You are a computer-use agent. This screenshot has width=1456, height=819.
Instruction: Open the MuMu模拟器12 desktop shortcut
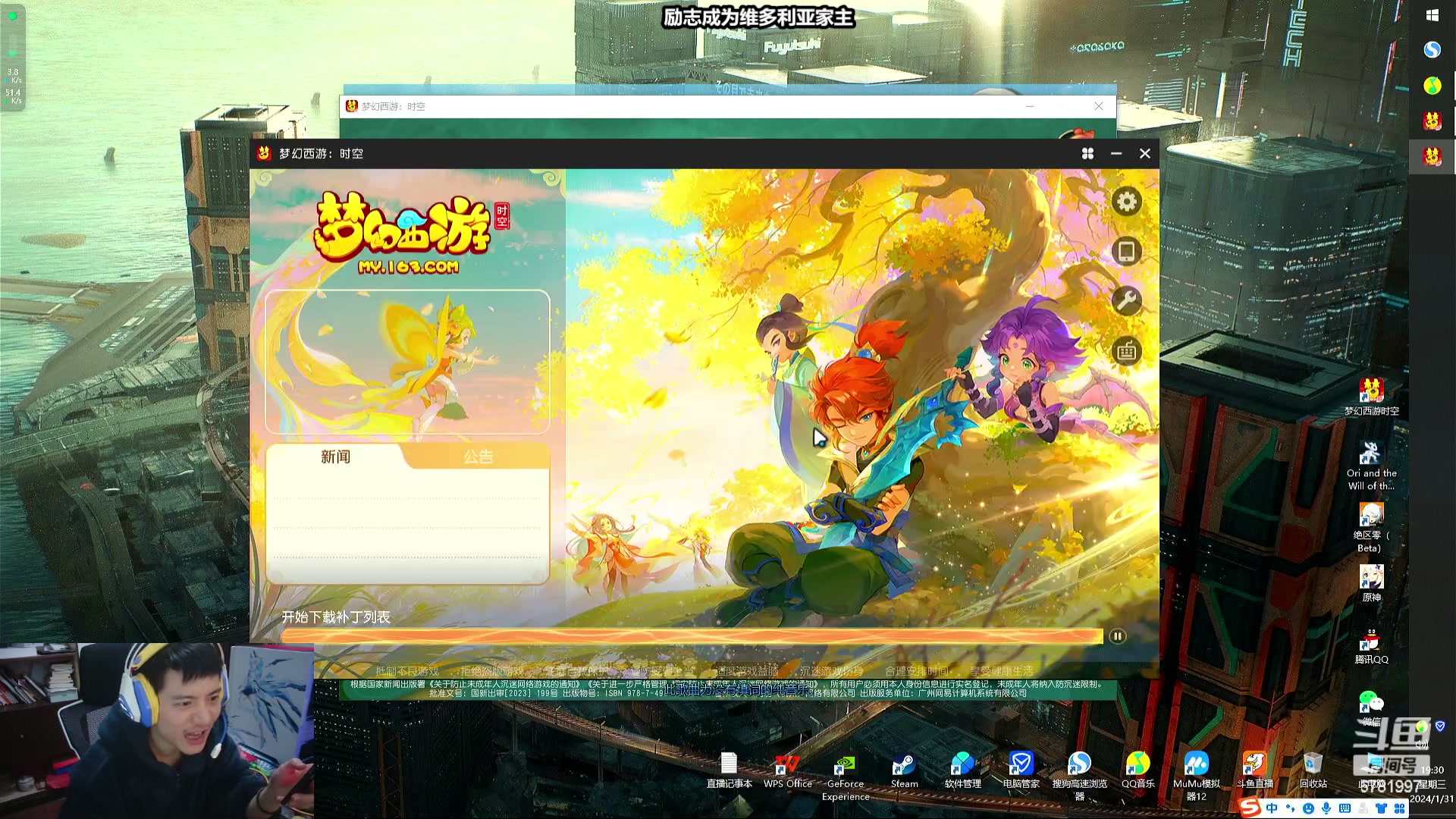pos(1196,777)
